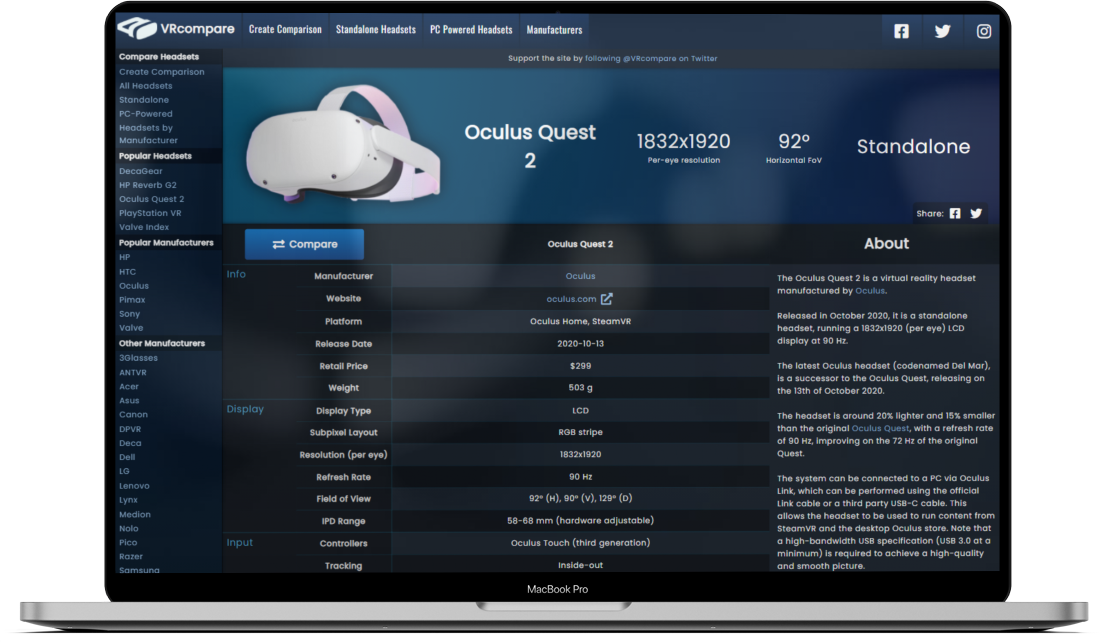The image size is (1099, 642).
Task: Go to Standalone in sidebar
Action: pos(144,100)
